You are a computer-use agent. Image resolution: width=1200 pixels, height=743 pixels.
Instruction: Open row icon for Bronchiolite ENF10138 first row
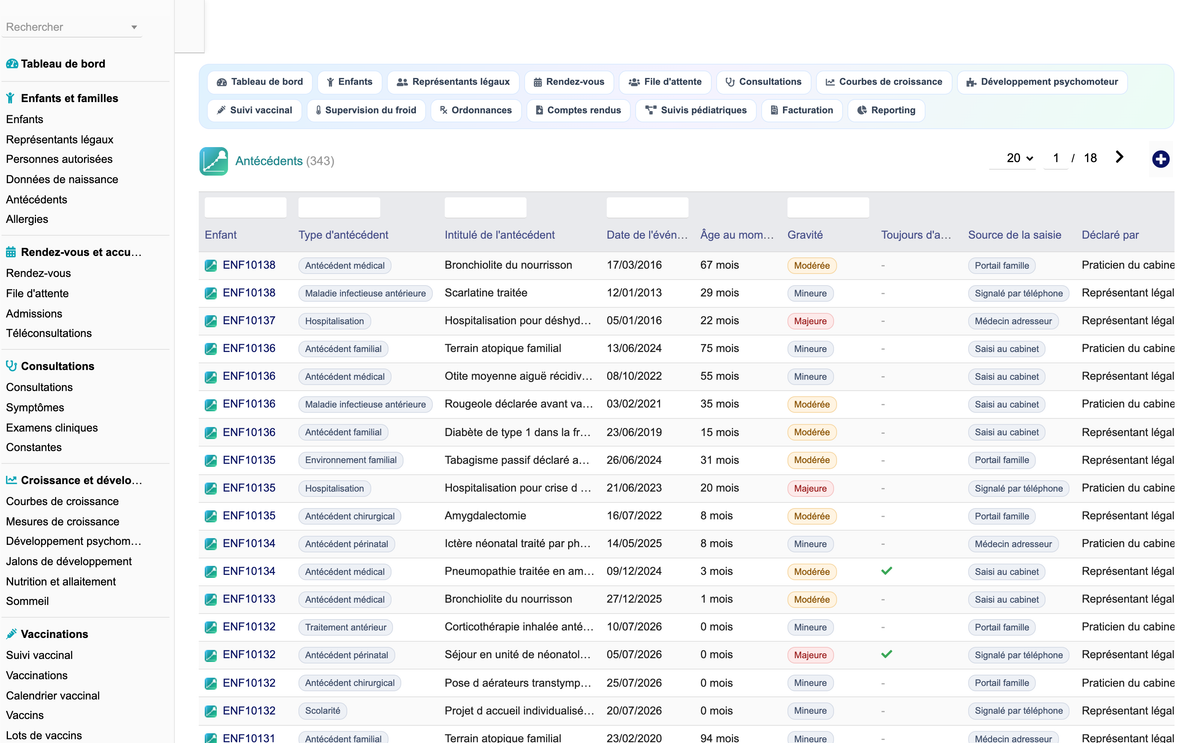coord(211,266)
